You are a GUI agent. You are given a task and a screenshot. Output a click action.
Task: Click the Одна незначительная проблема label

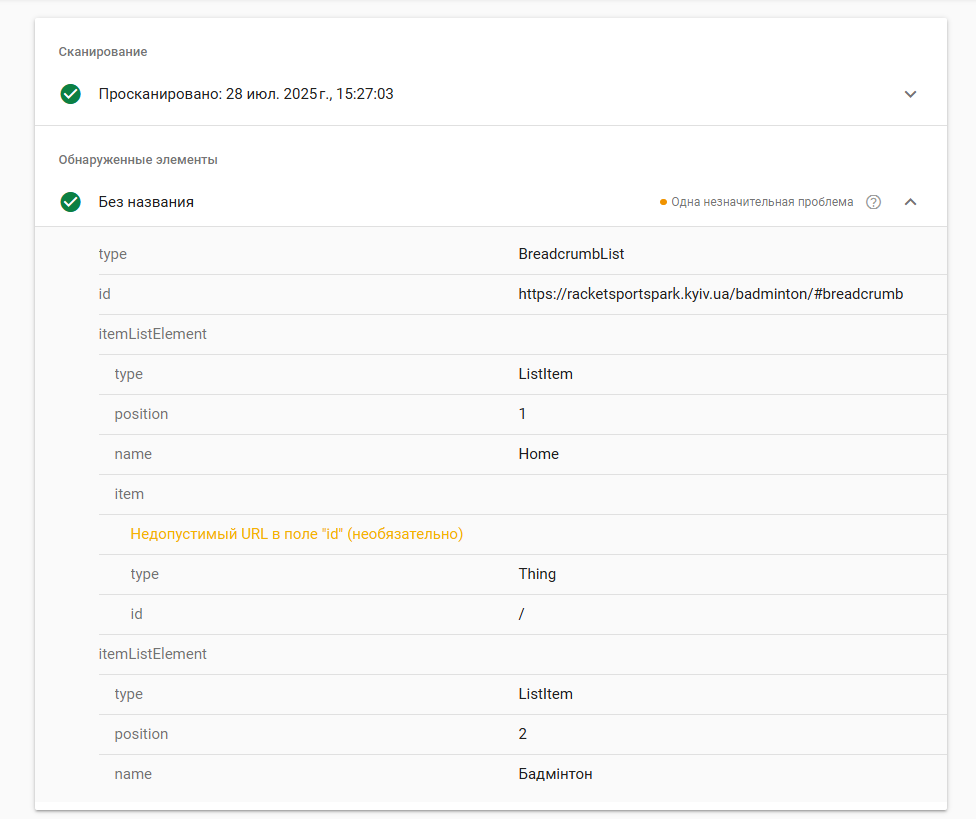point(762,202)
